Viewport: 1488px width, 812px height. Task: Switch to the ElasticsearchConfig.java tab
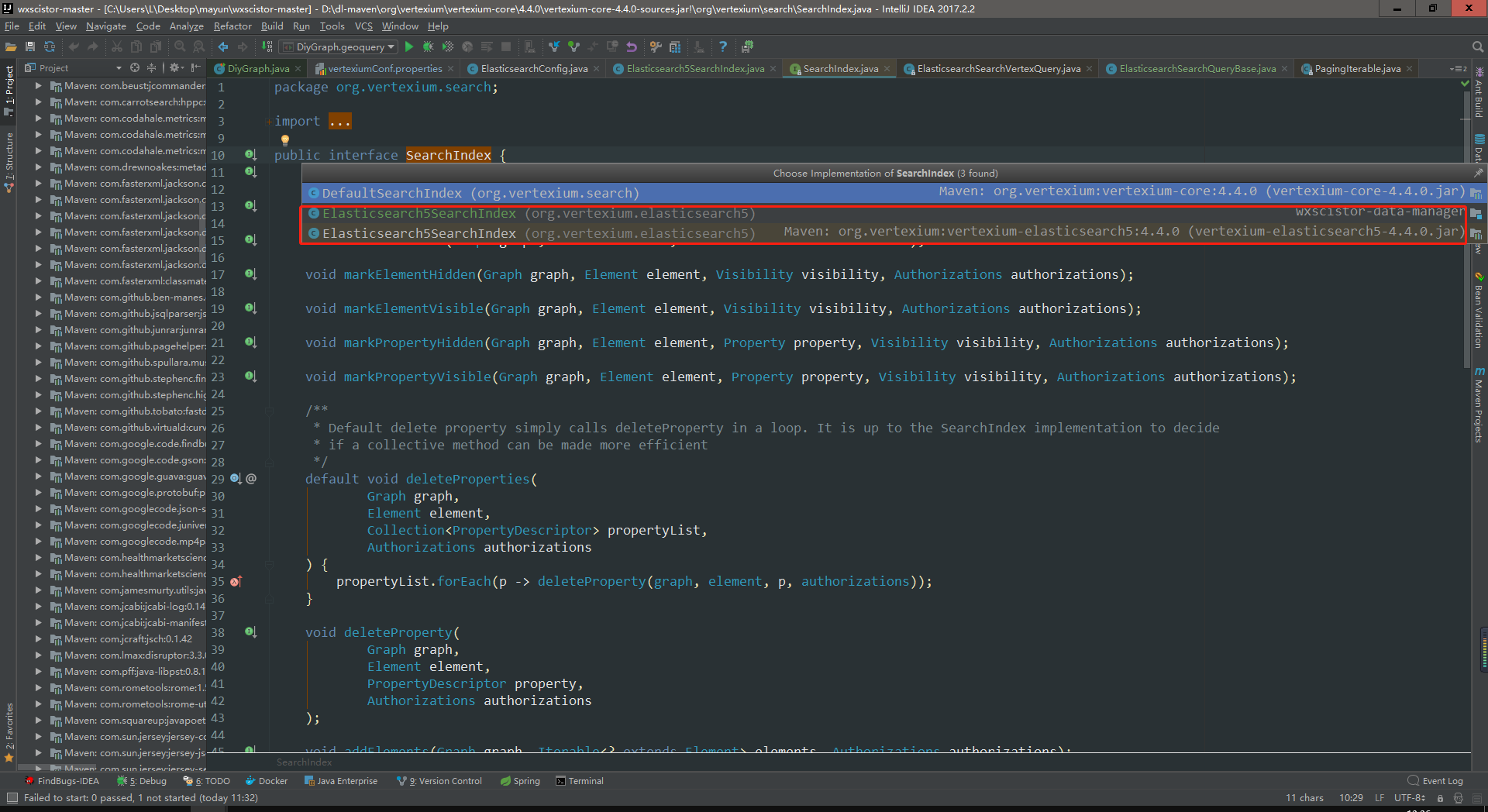533,69
